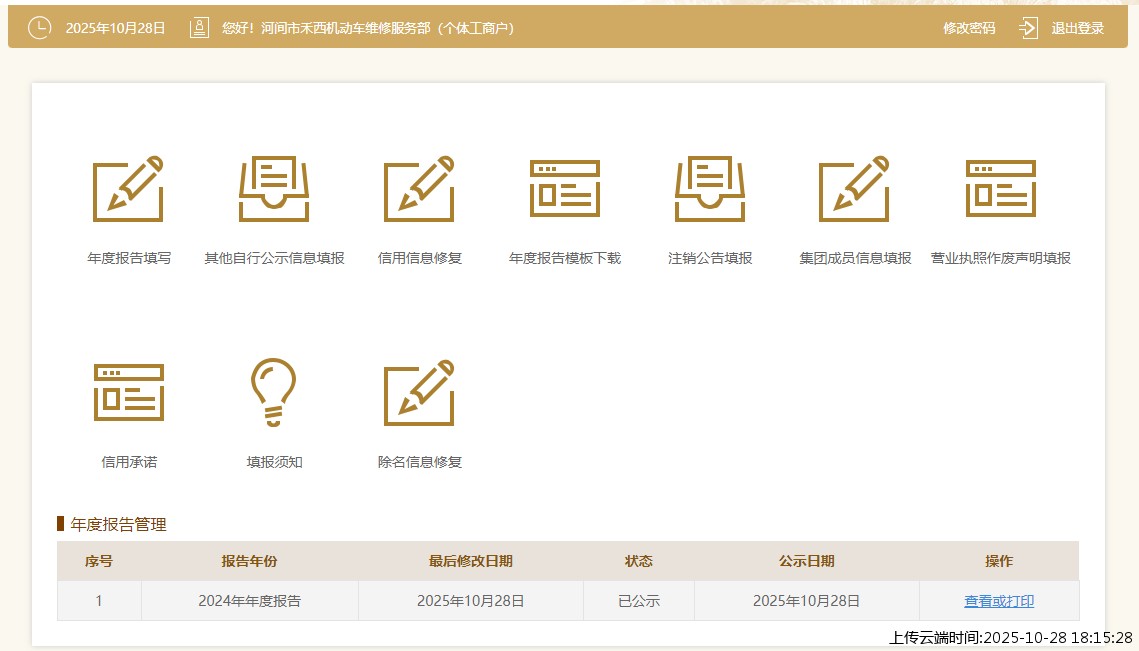Click the 年度报告填写 text label

coord(129,258)
